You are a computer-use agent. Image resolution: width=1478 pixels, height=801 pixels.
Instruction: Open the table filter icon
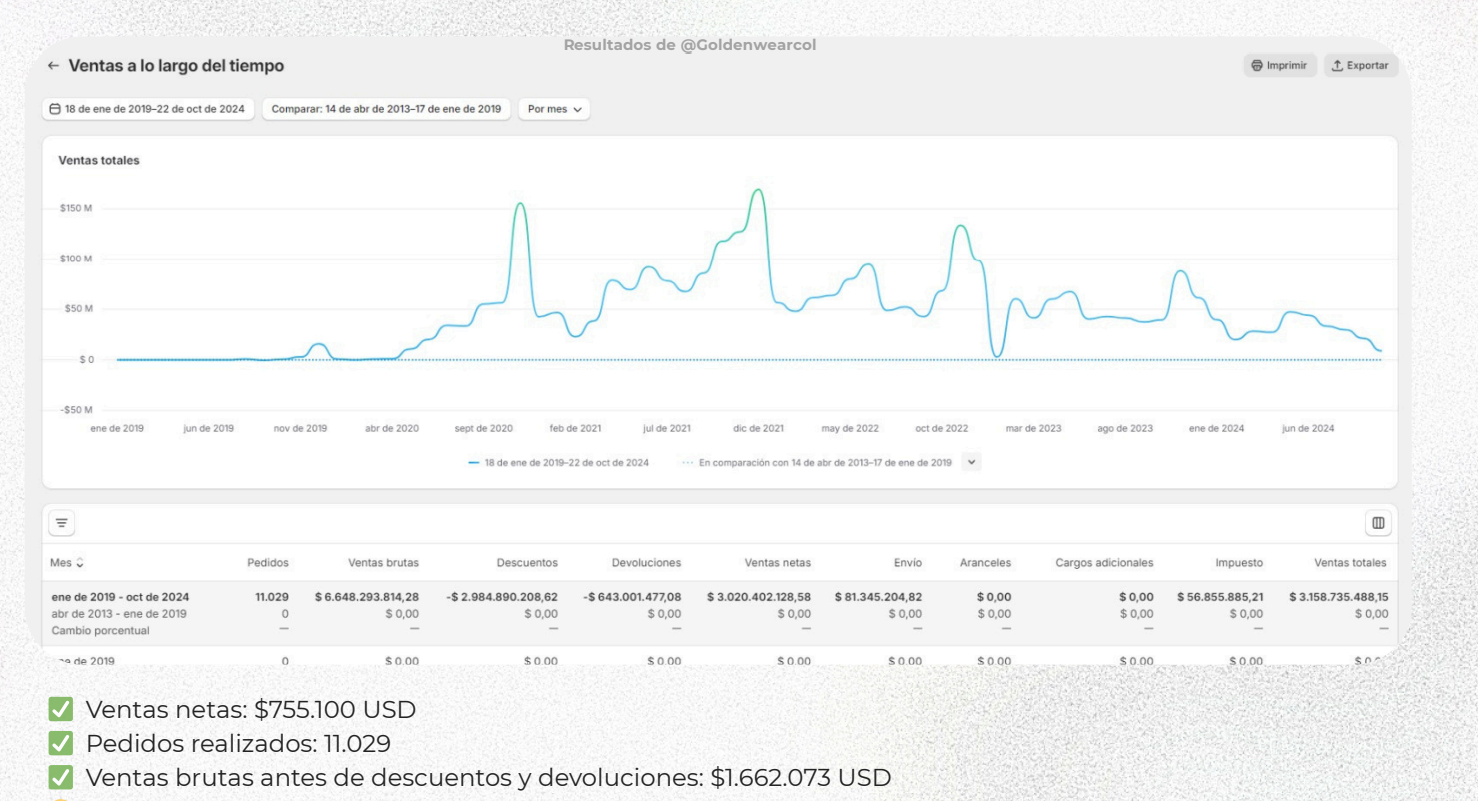[61, 523]
